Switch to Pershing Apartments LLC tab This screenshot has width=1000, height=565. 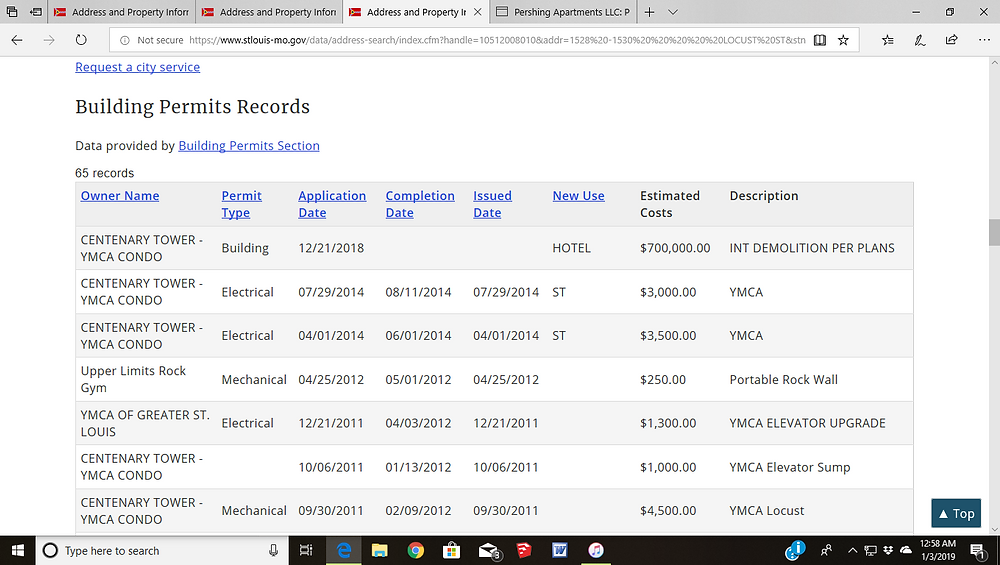(x=563, y=11)
